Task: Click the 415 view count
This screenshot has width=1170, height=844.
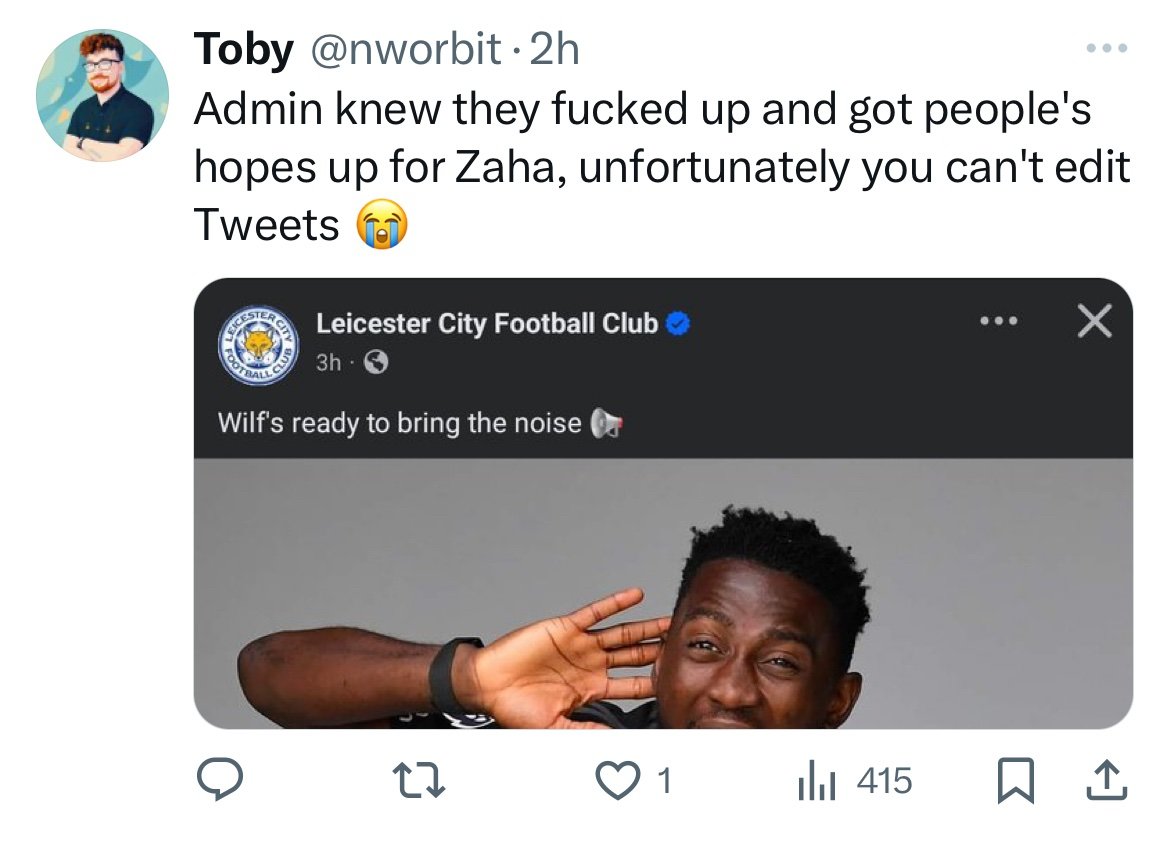Action: point(884,781)
